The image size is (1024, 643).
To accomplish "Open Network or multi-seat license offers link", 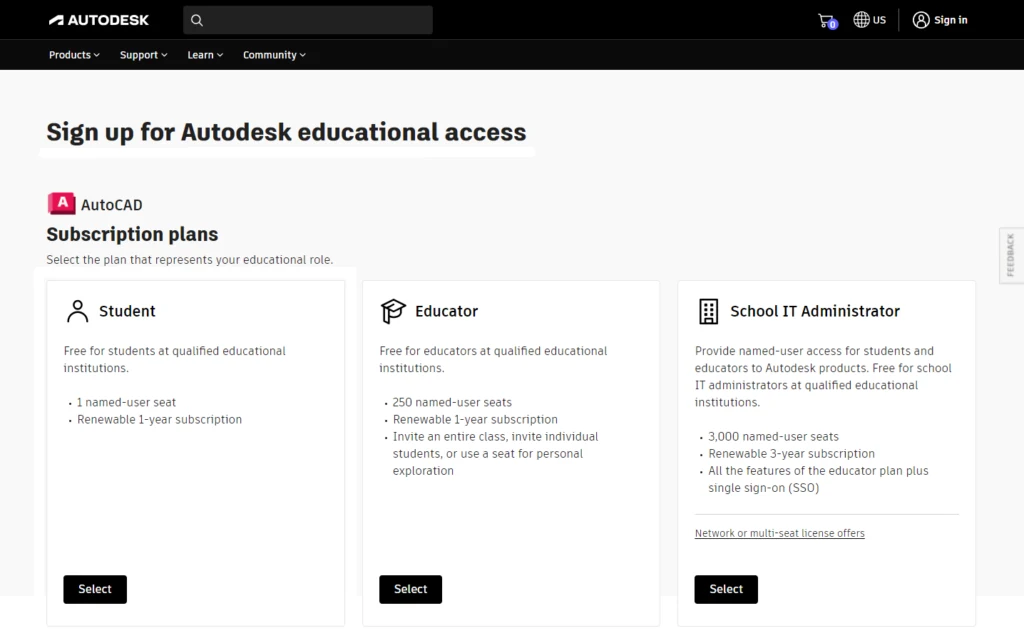I will click(x=779, y=533).
